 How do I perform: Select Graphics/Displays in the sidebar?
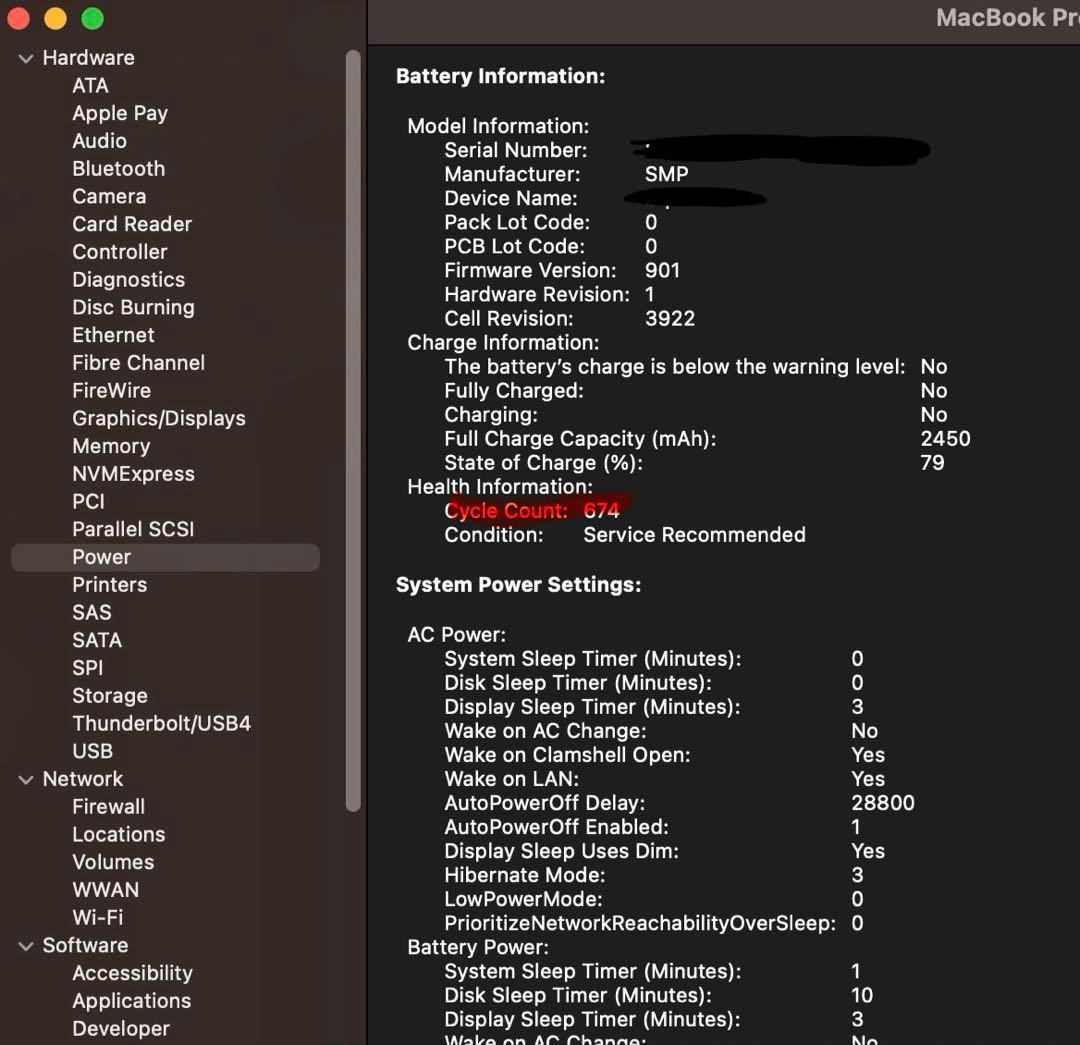[x=158, y=419]
